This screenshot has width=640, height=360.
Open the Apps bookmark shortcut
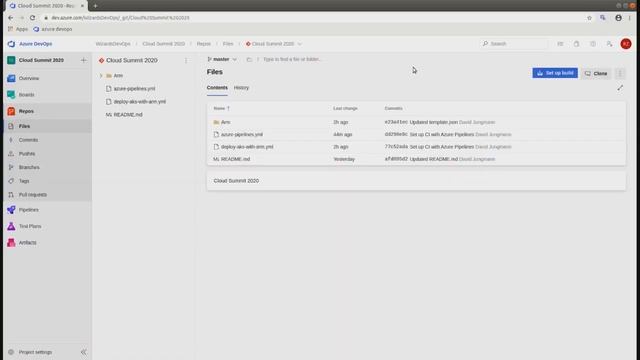[18, 29]
